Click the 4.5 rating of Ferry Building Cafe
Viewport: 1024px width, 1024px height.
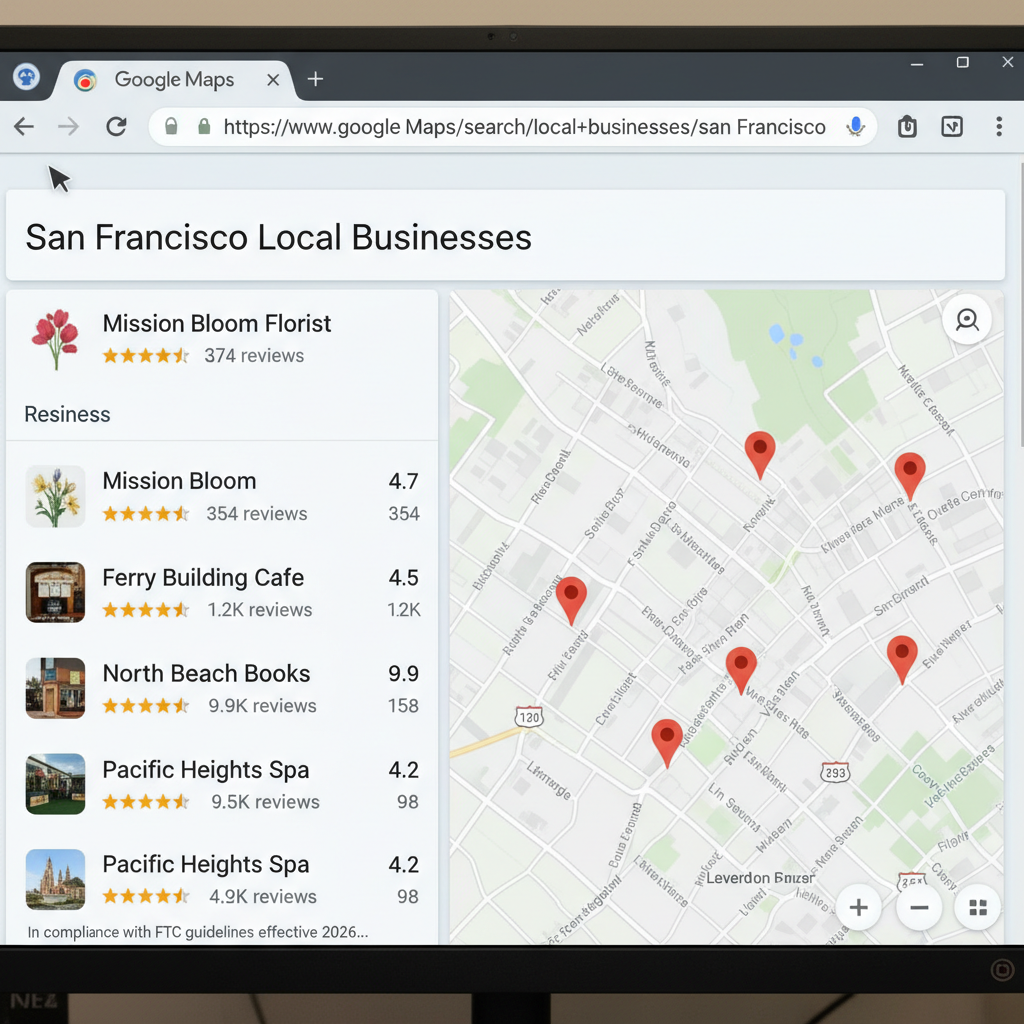[404, 578]
